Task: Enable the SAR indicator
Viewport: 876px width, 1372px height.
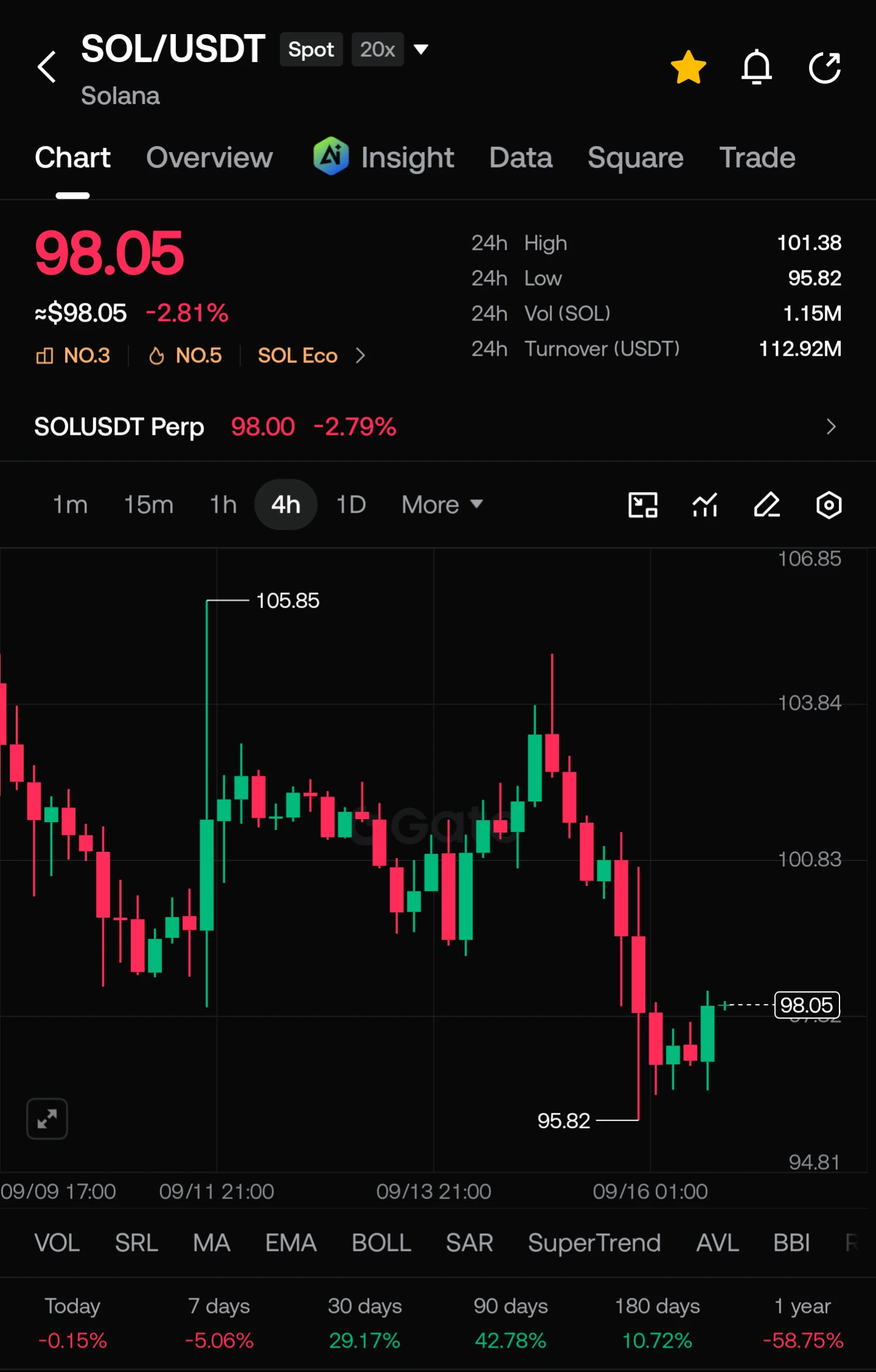Action: (x=469, y=1243)
